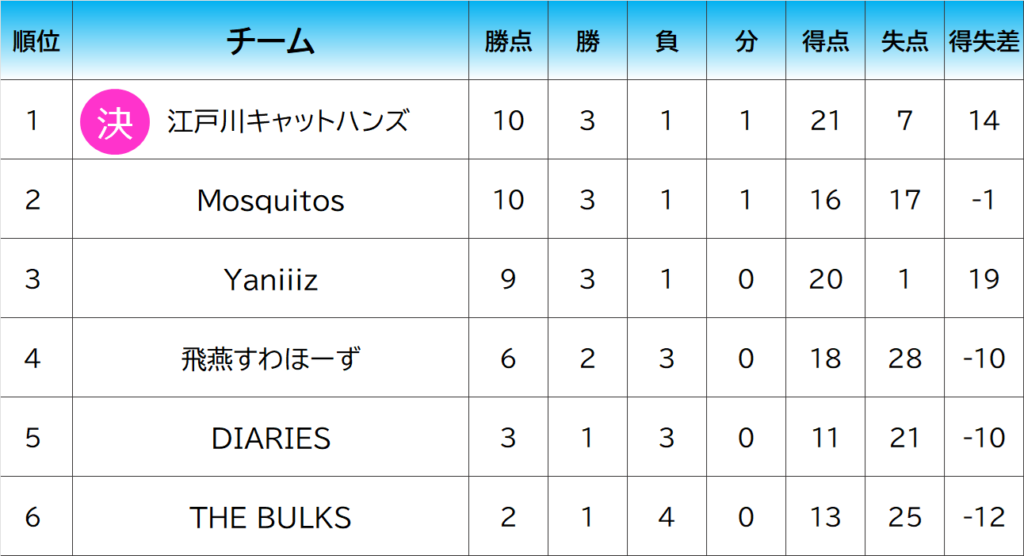Click Yaniiiz goal difference value 19
Image resolution: width=1024 pixels, height=556 pixels.
point(984,279)
